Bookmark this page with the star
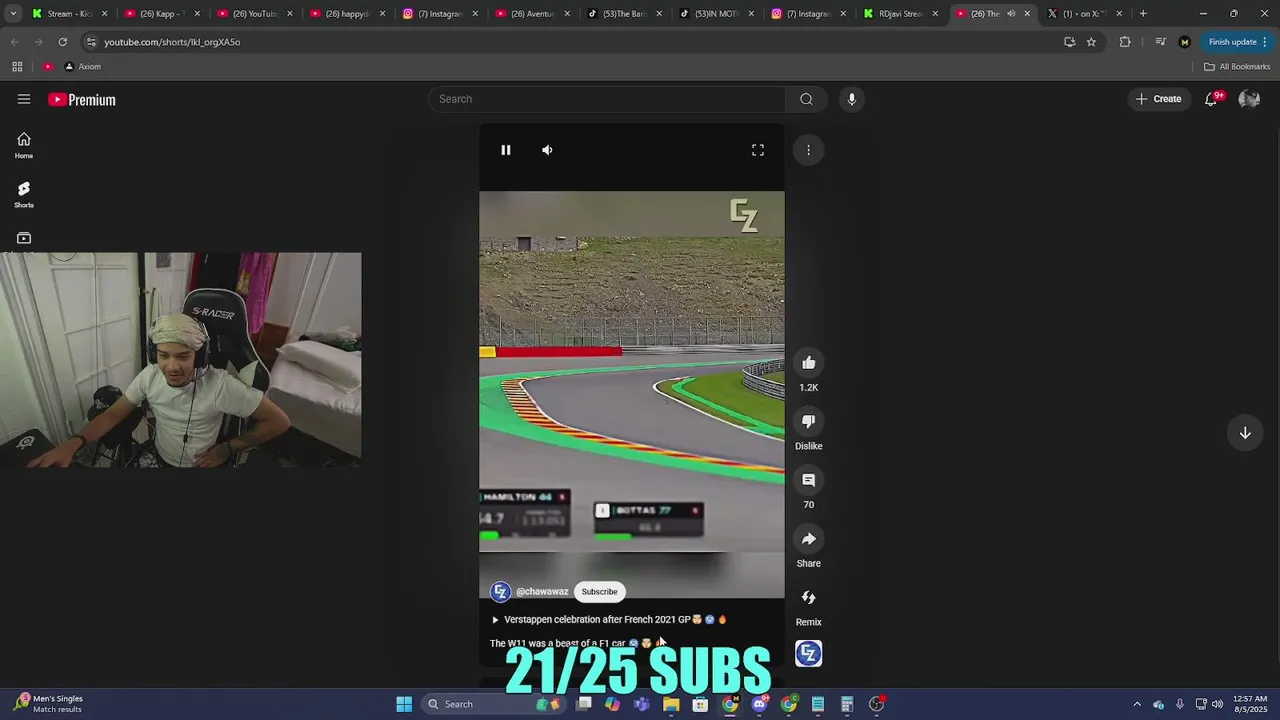 tap(1091, 42)
